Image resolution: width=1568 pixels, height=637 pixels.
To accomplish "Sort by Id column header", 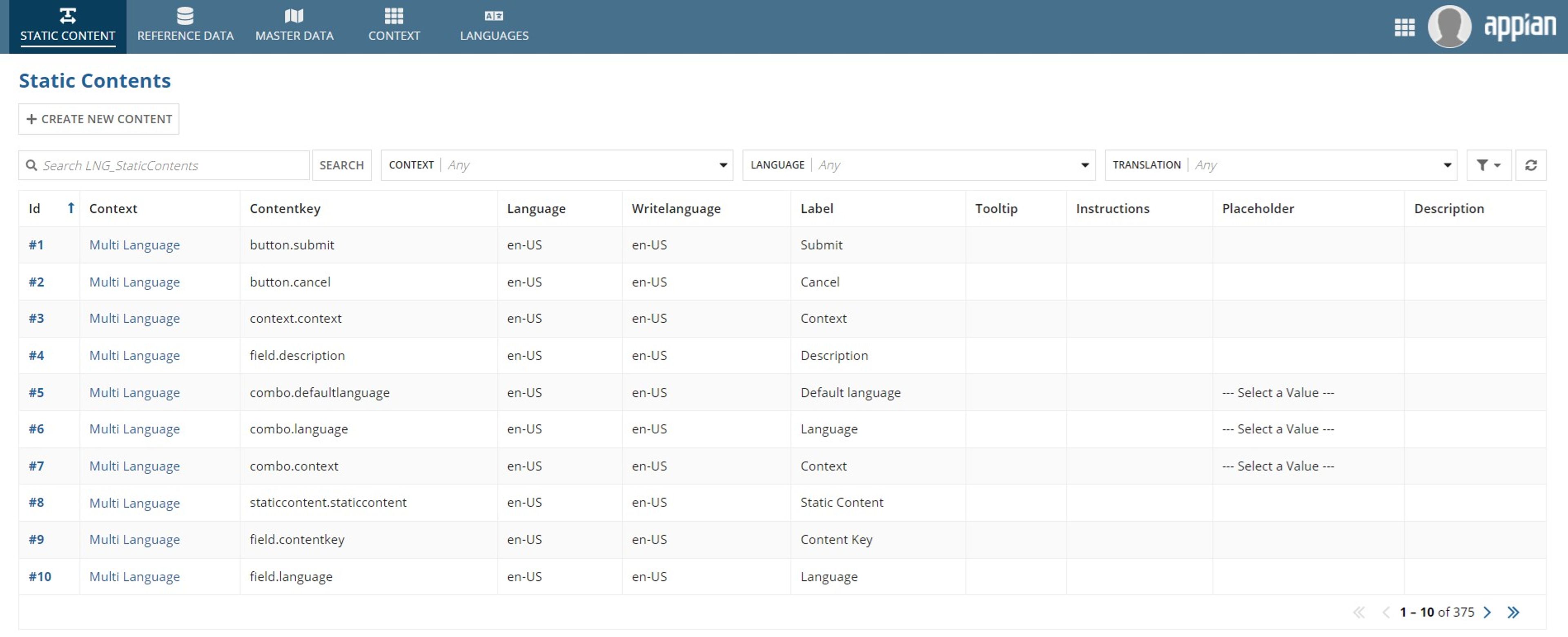I will click(x=49, y=208).
